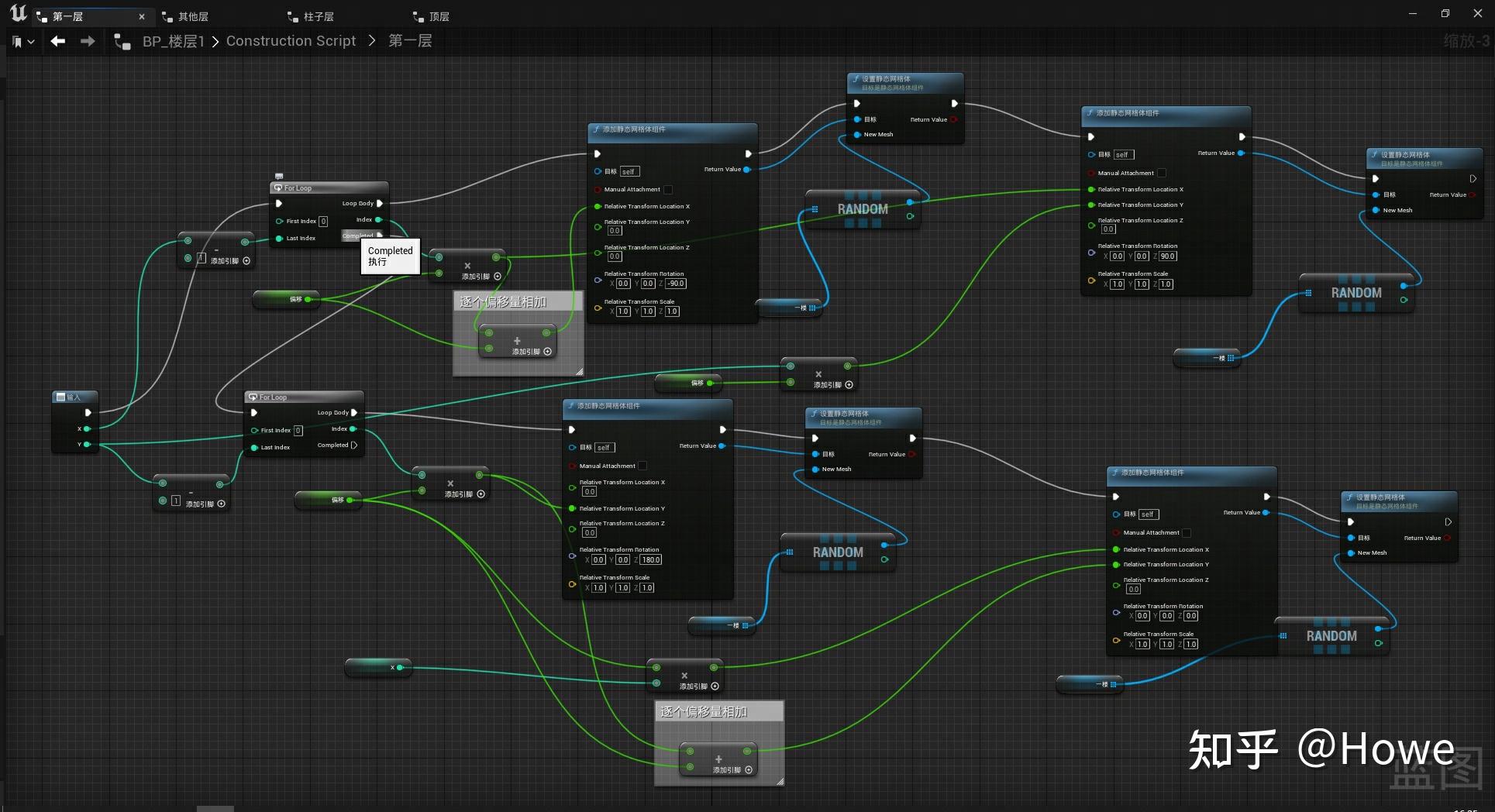
Task: Edit First Index field on upper For Loop
Action: coord(323,221)
